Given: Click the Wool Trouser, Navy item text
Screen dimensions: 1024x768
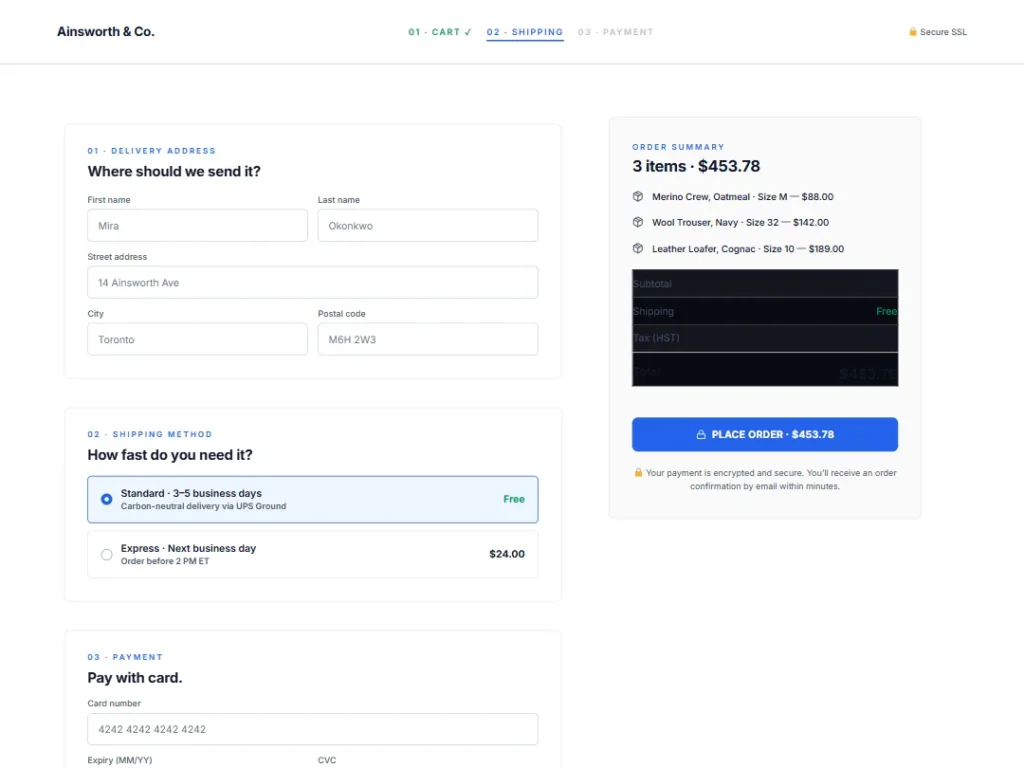Looking at the screenshot, I should 740,223.
